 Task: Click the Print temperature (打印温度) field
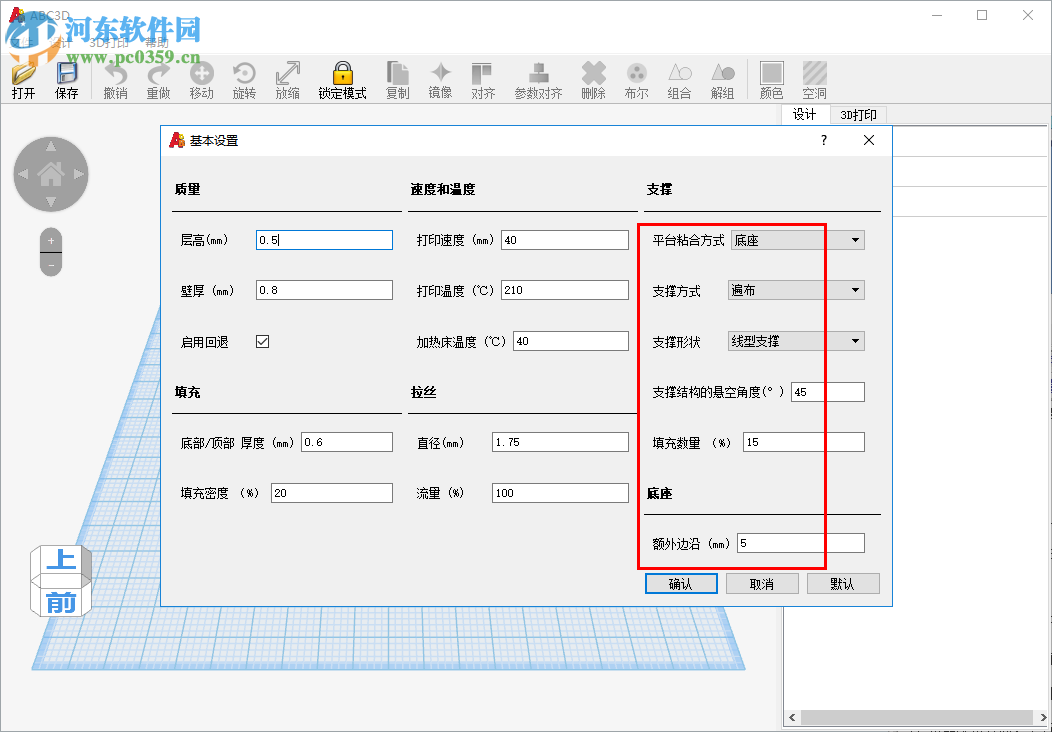click(x=565, y=290)
